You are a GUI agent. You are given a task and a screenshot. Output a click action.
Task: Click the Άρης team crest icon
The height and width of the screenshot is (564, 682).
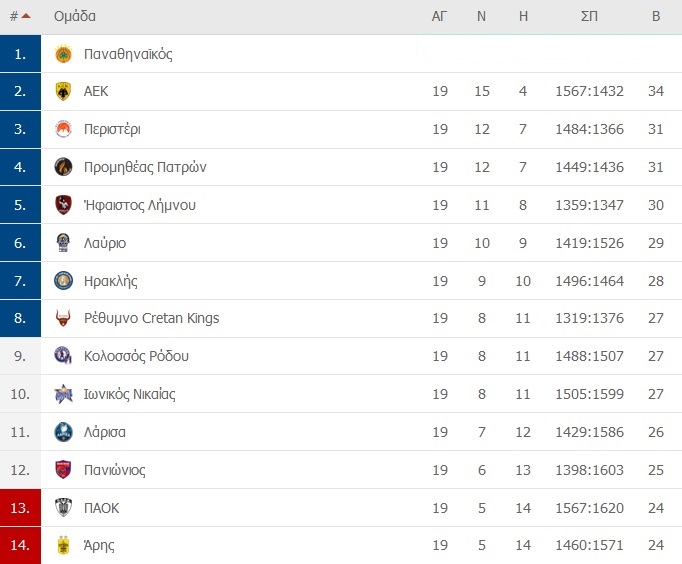coord(64,546)
